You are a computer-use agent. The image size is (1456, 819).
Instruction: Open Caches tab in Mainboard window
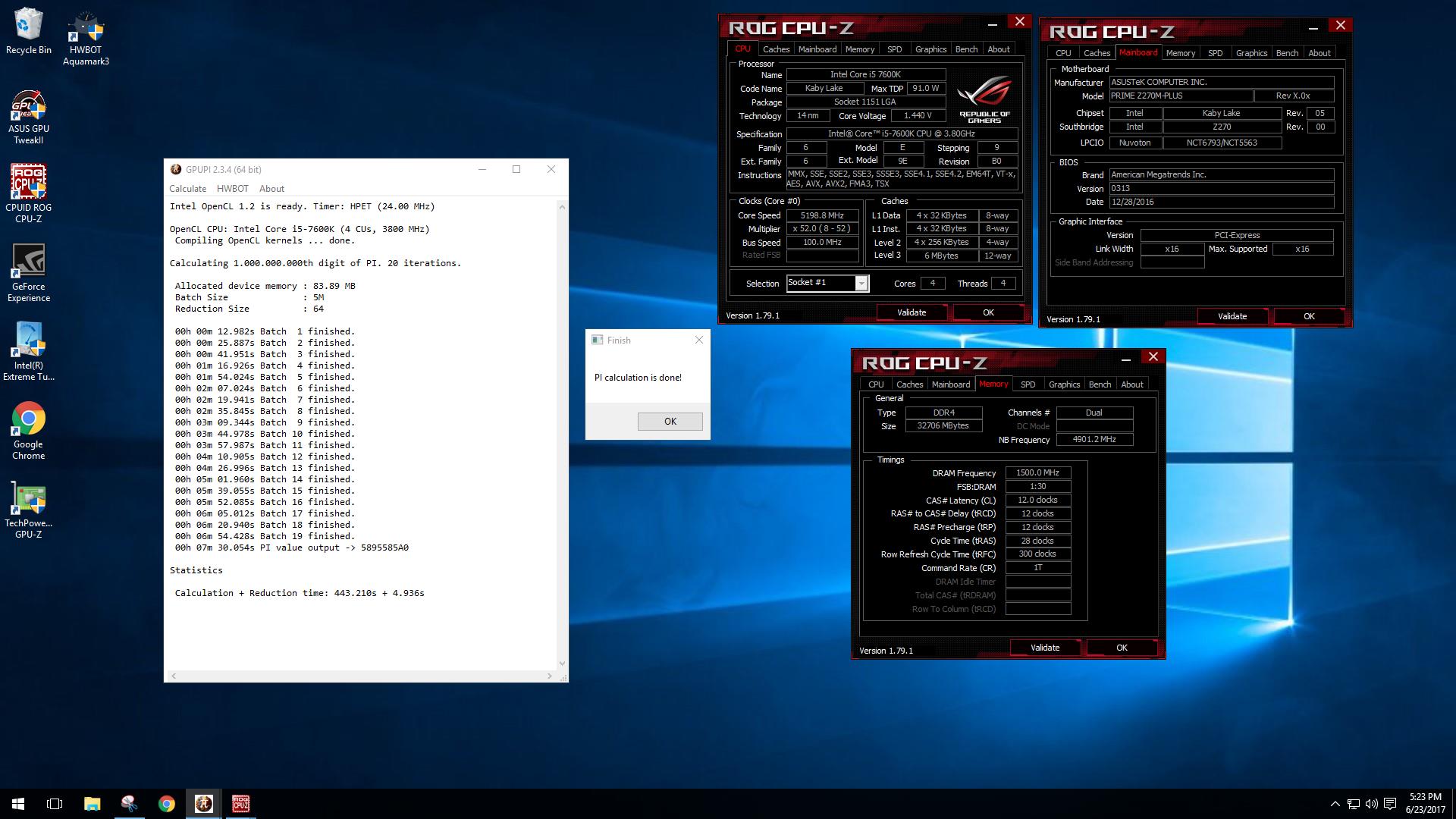[x=1097, y=53]
